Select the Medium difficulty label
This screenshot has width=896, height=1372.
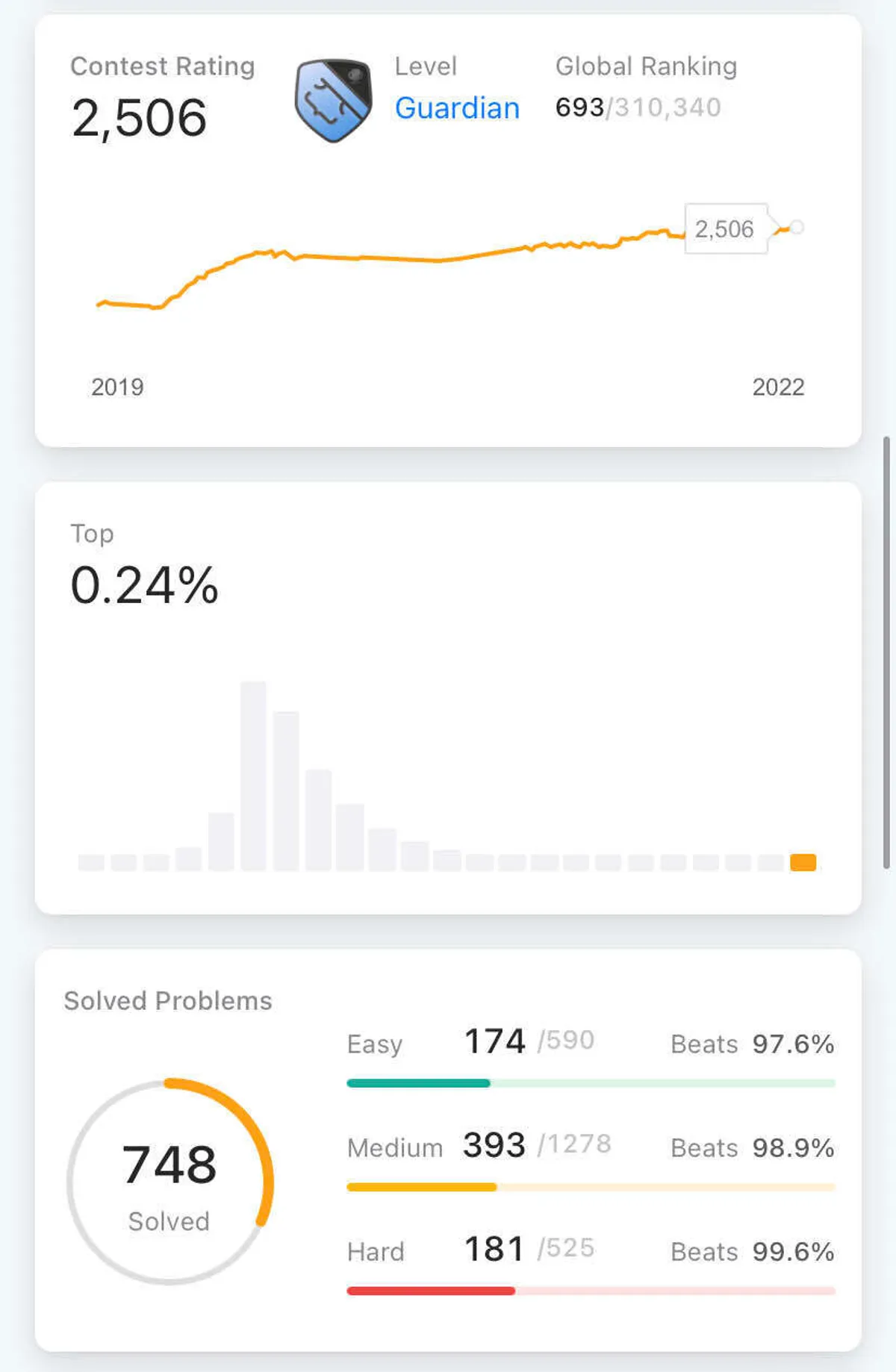pyautogui.click(x=395, y=1147)
